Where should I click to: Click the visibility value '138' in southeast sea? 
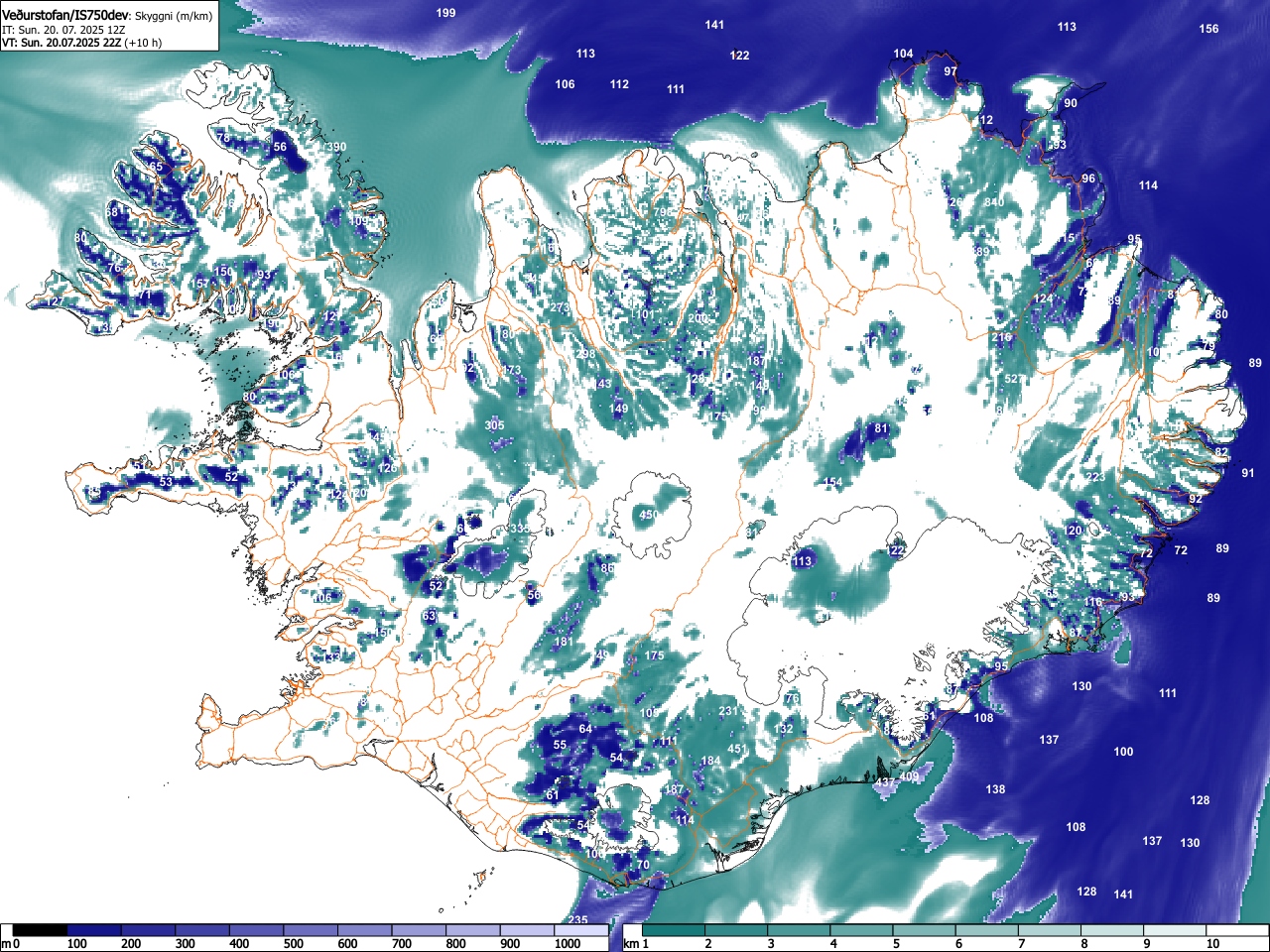tap(995, 789)
